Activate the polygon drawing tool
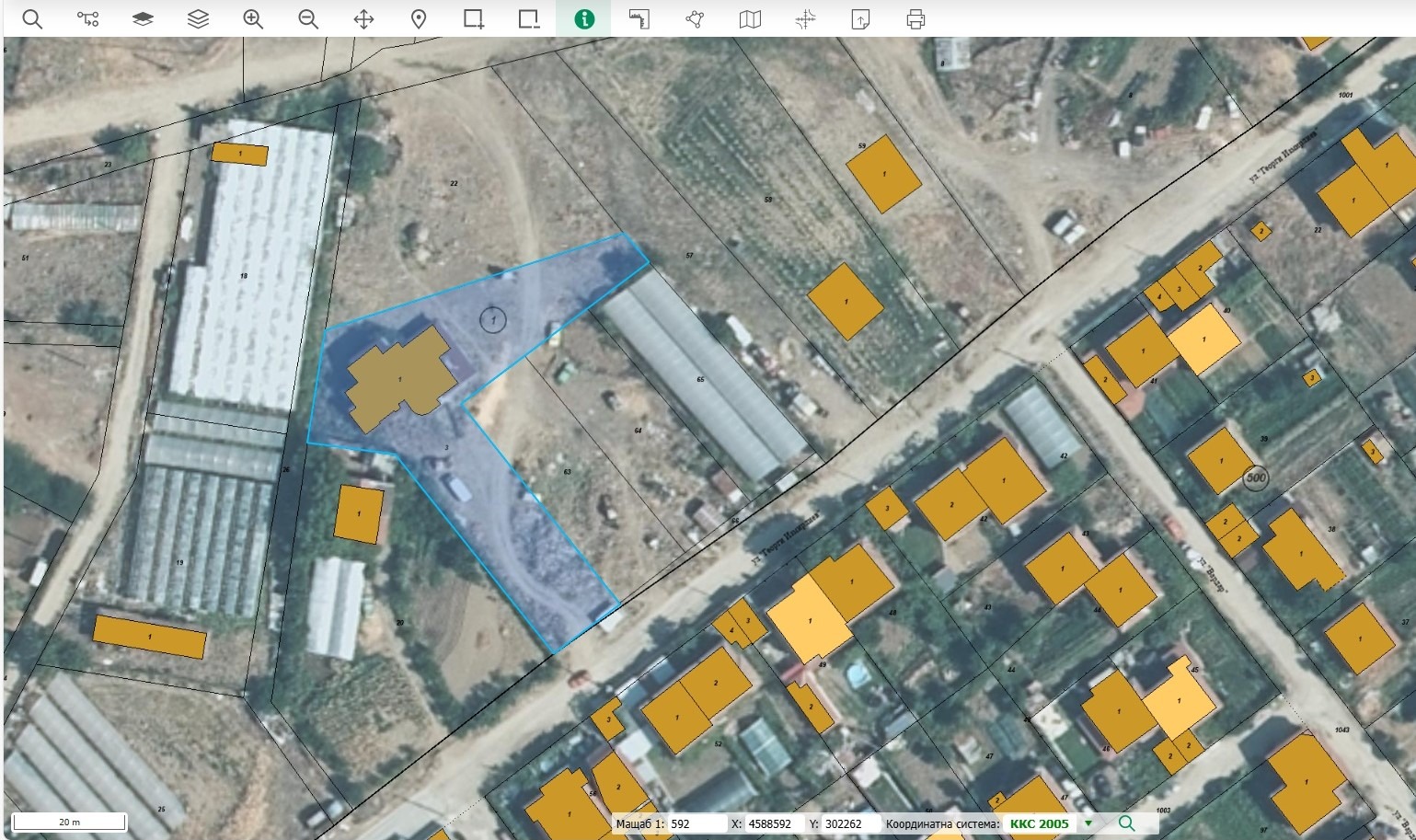 click(695, 19)
